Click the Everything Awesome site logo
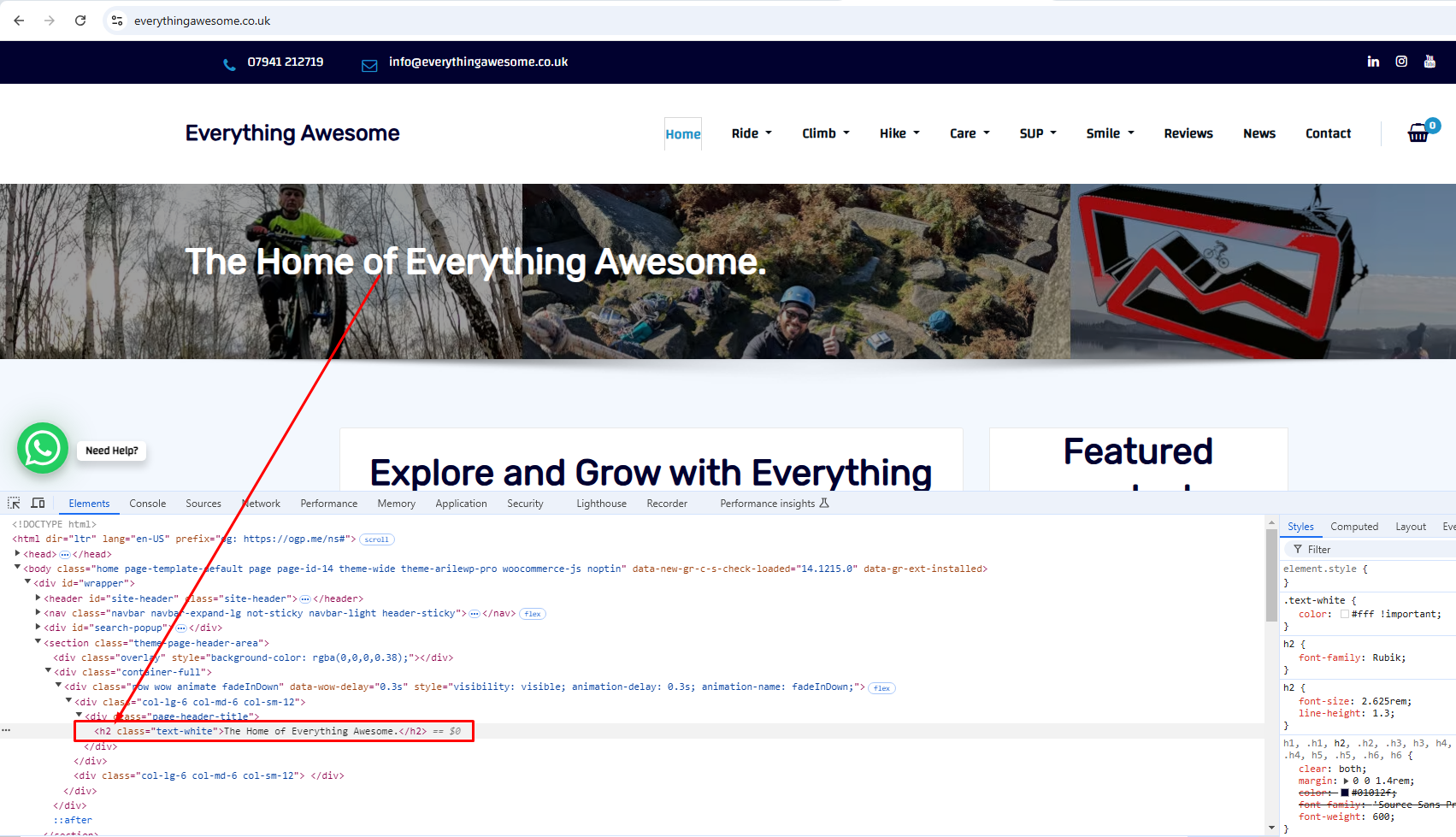 click(x=292, y=133)
